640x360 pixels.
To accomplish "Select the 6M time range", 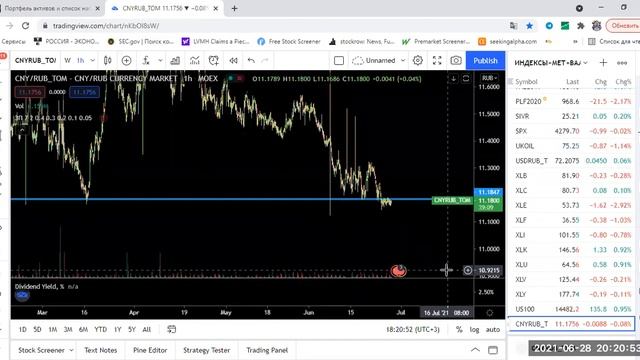I will click(83, 329).
